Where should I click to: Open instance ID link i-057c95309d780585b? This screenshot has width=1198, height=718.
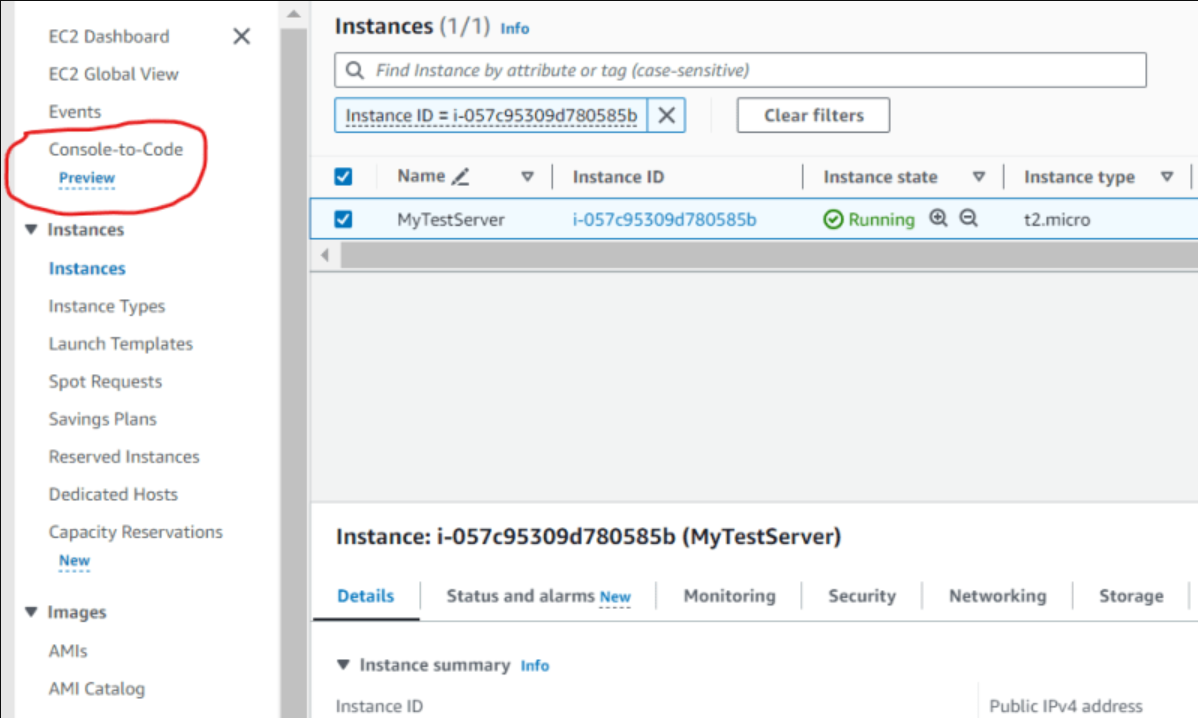click(x=664, y=220)
